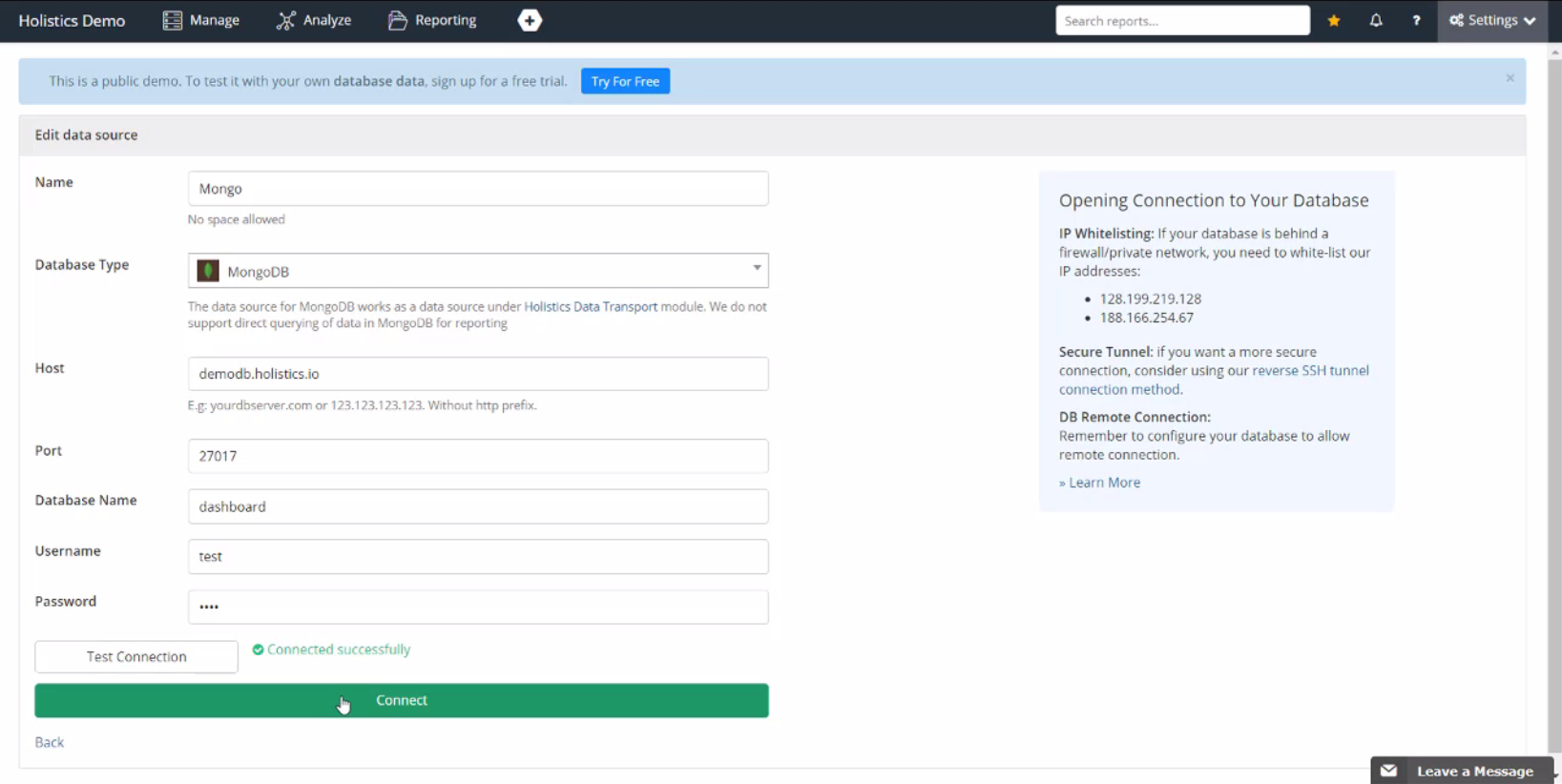Click the MongoDB leaf icon
The height and width of the screenshot is (784, 1562).
[208, 271]
